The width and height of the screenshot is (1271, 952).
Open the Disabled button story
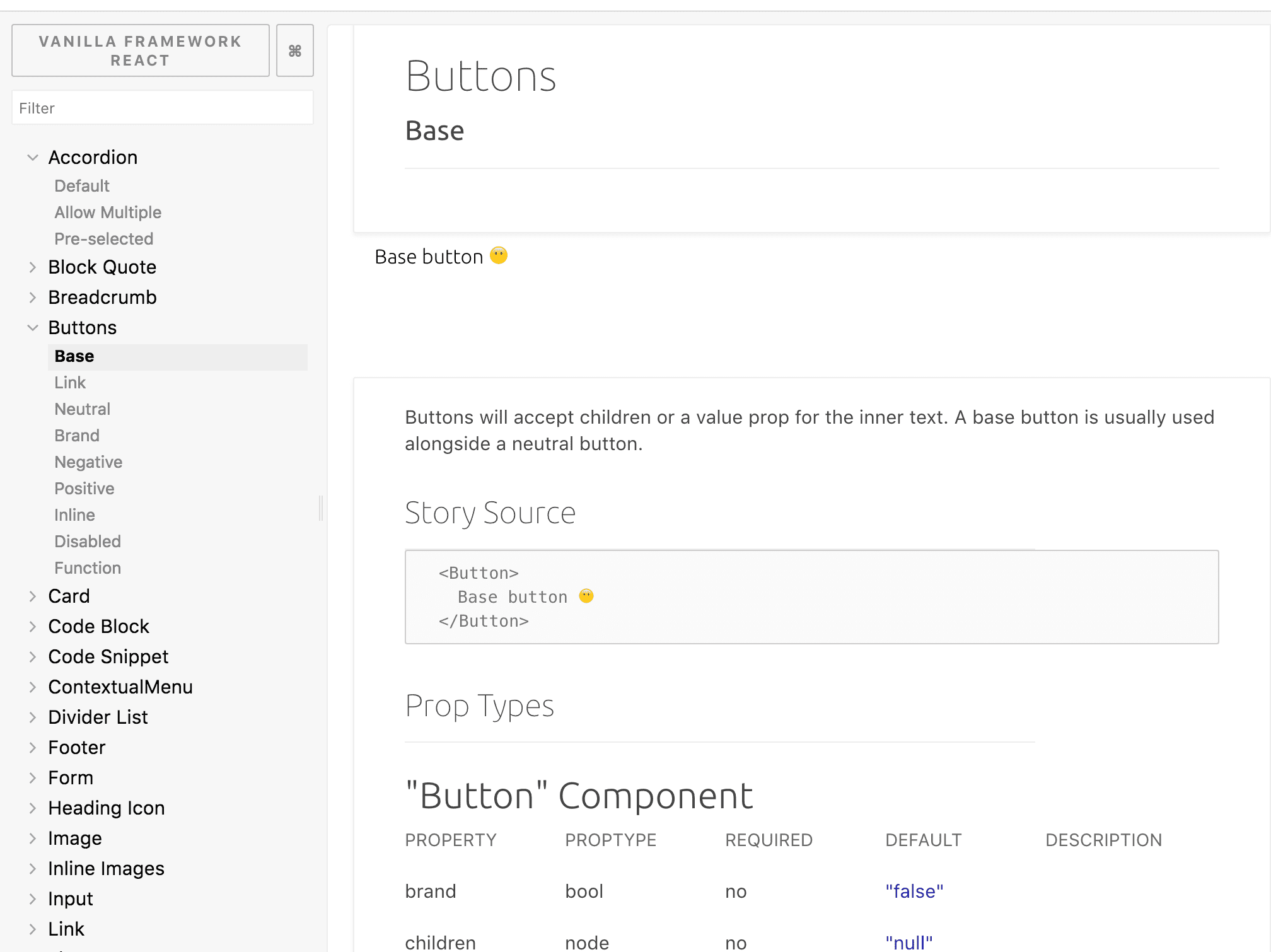click(x=88, y=542)
